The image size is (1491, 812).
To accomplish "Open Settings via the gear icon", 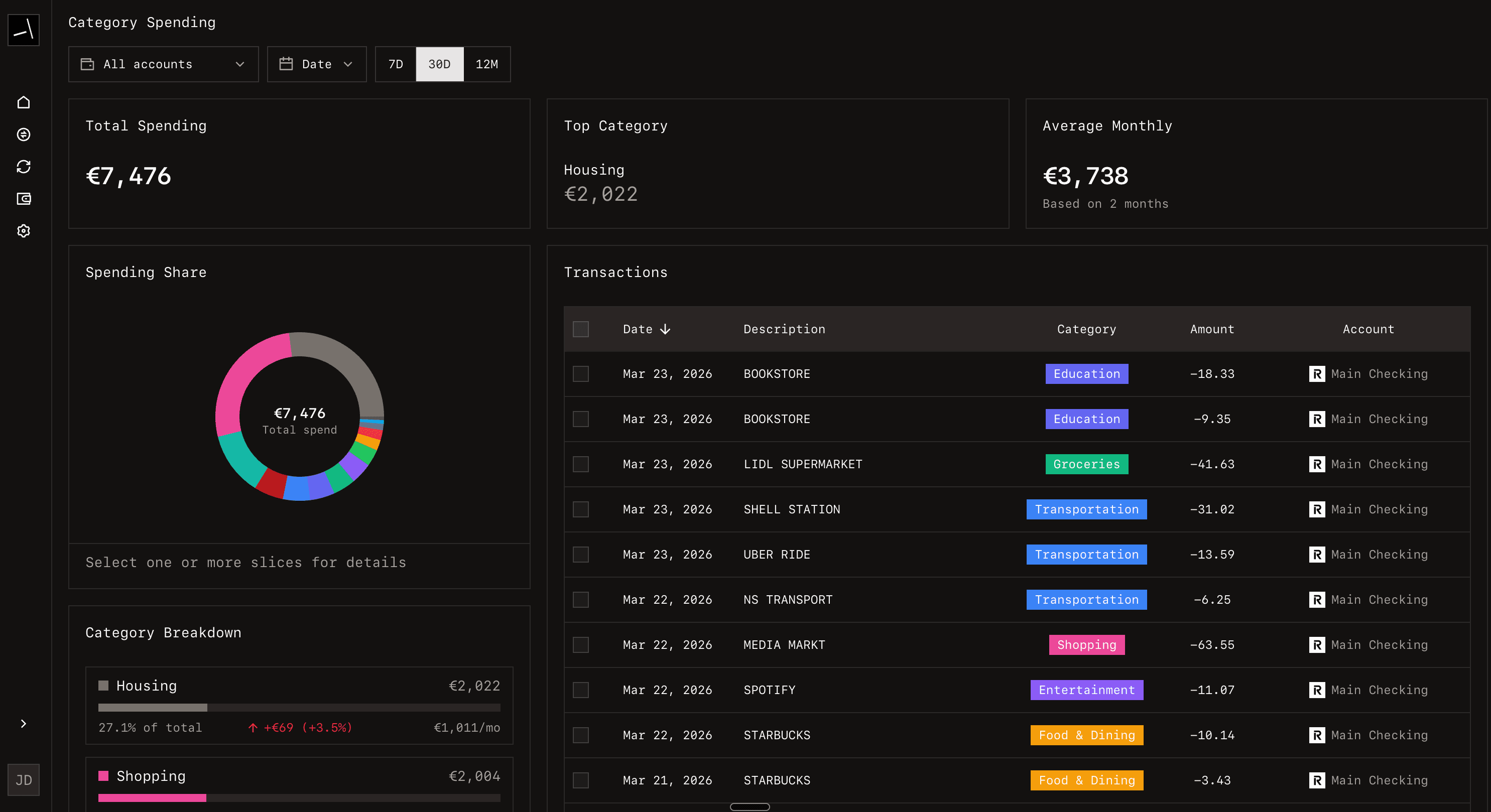I will (x=23, y=231).
